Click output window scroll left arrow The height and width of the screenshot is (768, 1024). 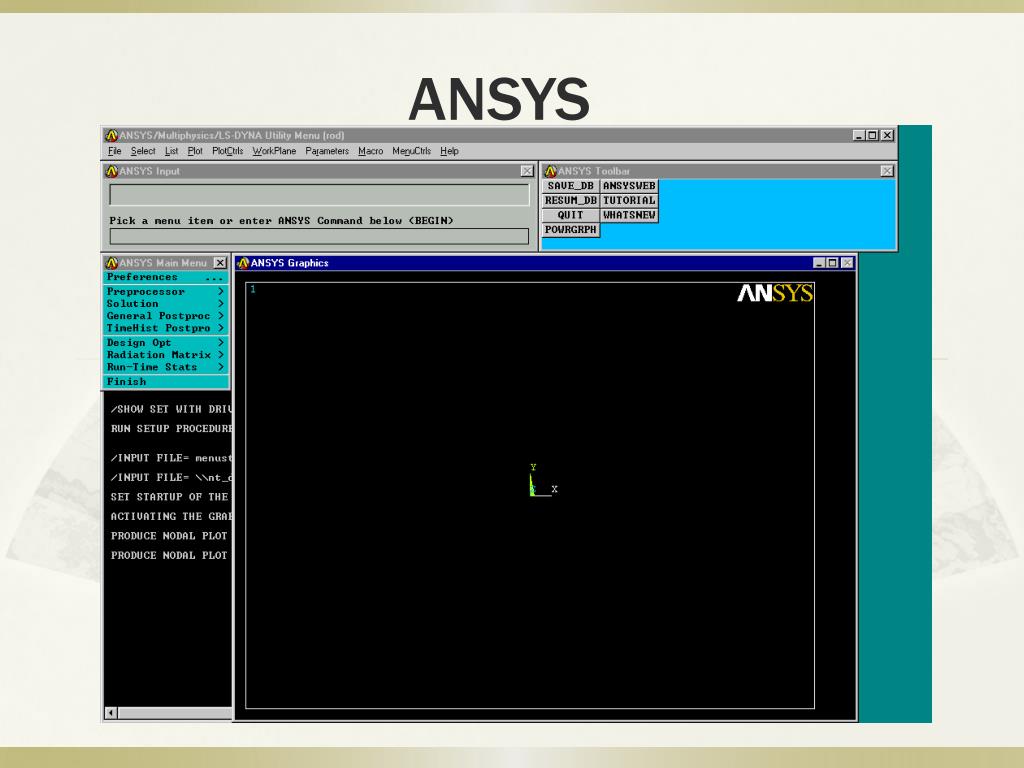pos(111,712)
